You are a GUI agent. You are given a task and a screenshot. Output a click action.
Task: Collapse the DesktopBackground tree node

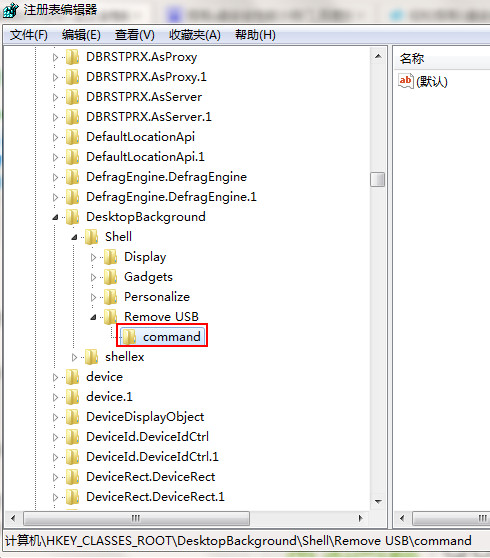pos(55,217)
